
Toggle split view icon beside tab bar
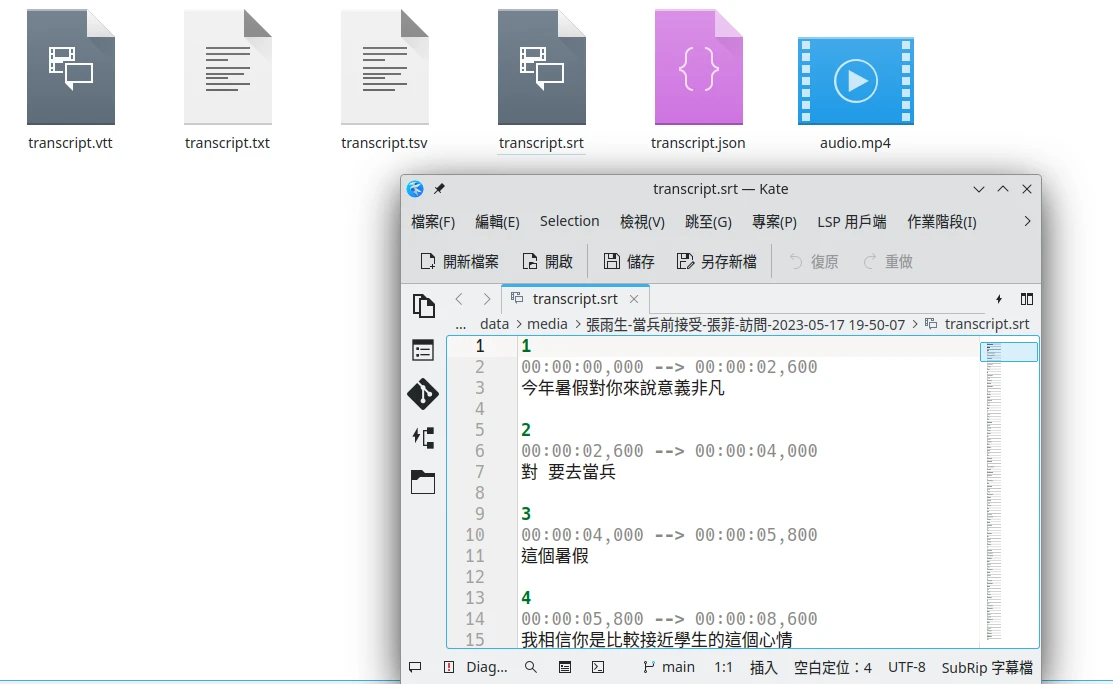pos(1026,299)
